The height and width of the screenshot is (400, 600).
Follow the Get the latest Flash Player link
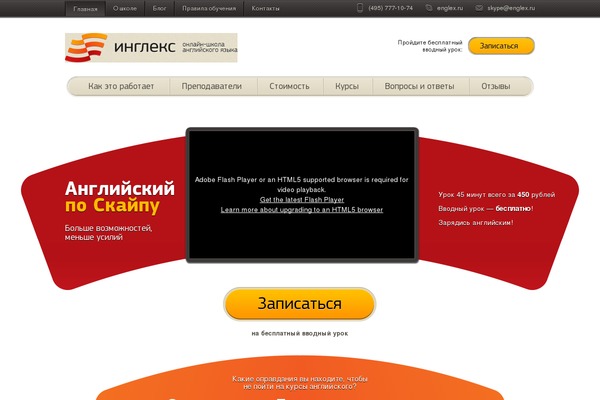pyautogui.click(x=302, y=199)
